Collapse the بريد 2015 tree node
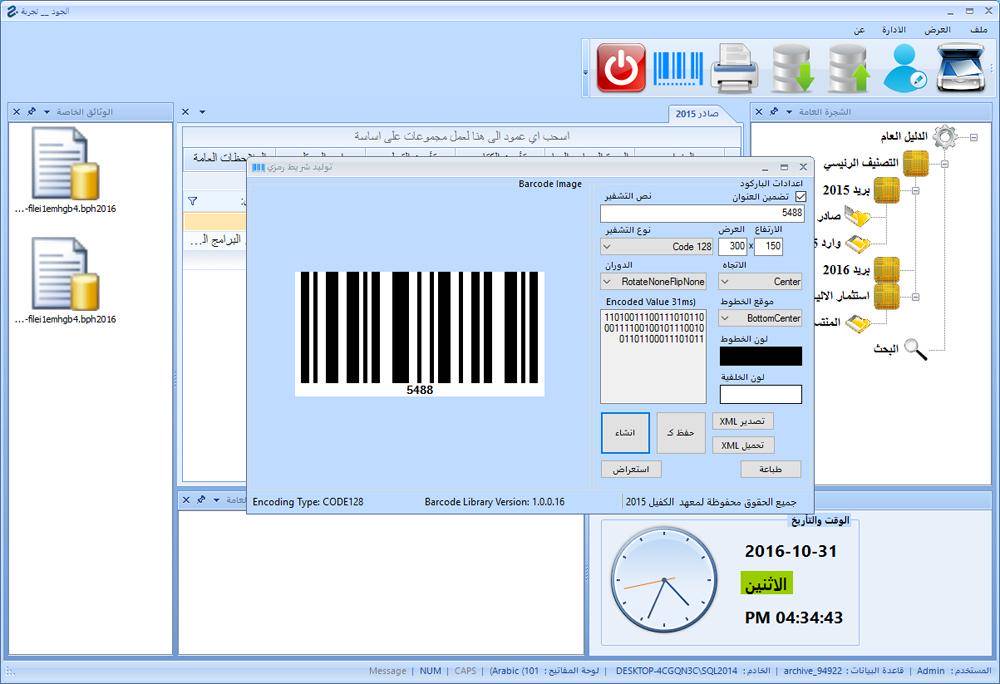Viewport: 1000px width, 684px height. tap(916, 191)
